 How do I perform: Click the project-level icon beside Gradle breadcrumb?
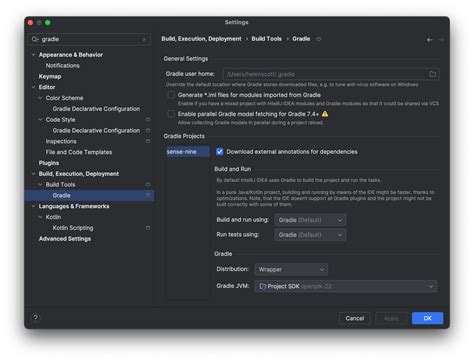click(x=318, y=39)
